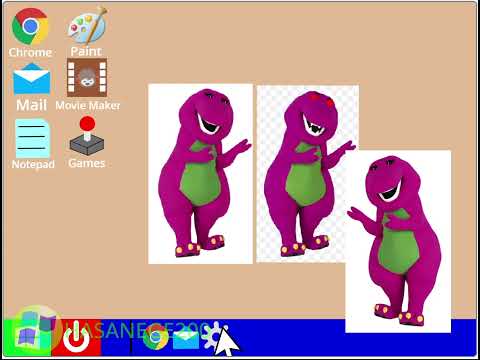The height and width of the screenshot is (360, 480).
Task: Click the "Movie Maker" label text
Action: [x=88, y=106]
